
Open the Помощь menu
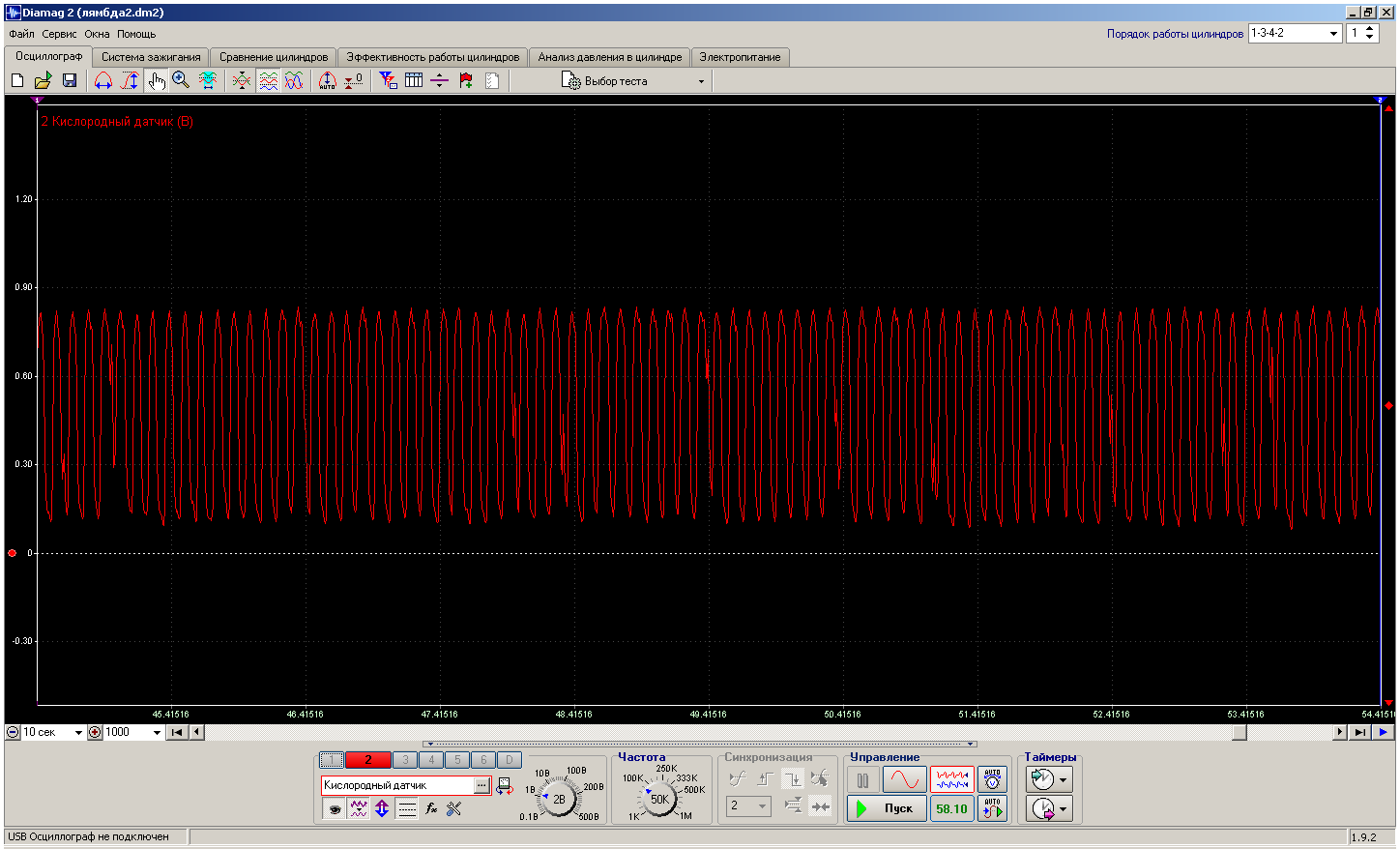(136, 34)
